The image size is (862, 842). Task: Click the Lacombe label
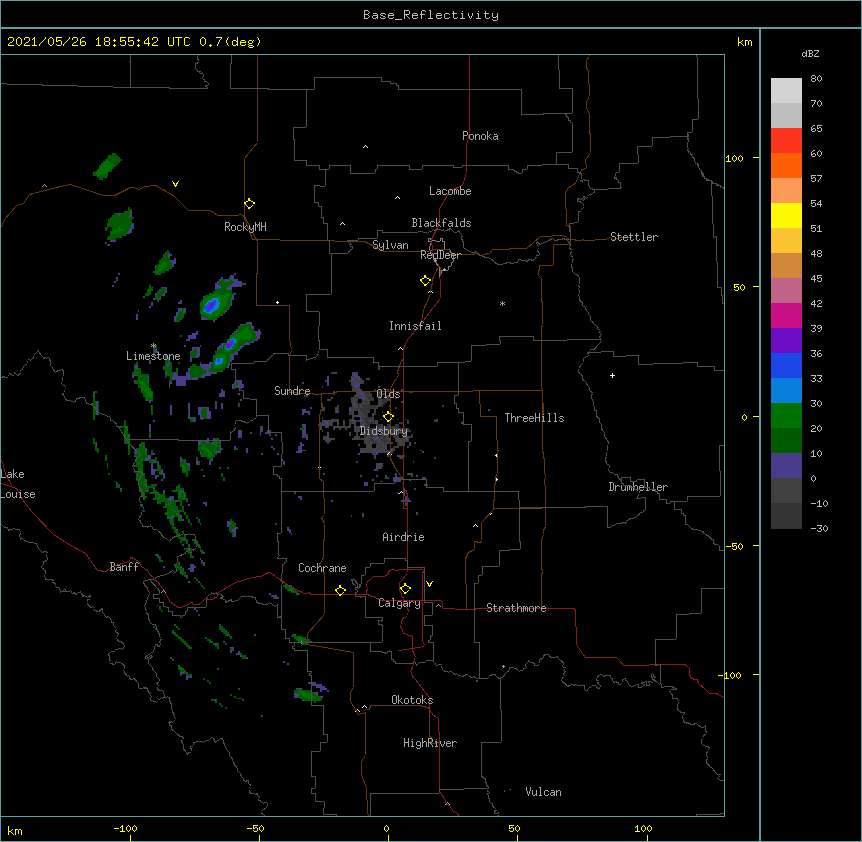pos(450,191)
